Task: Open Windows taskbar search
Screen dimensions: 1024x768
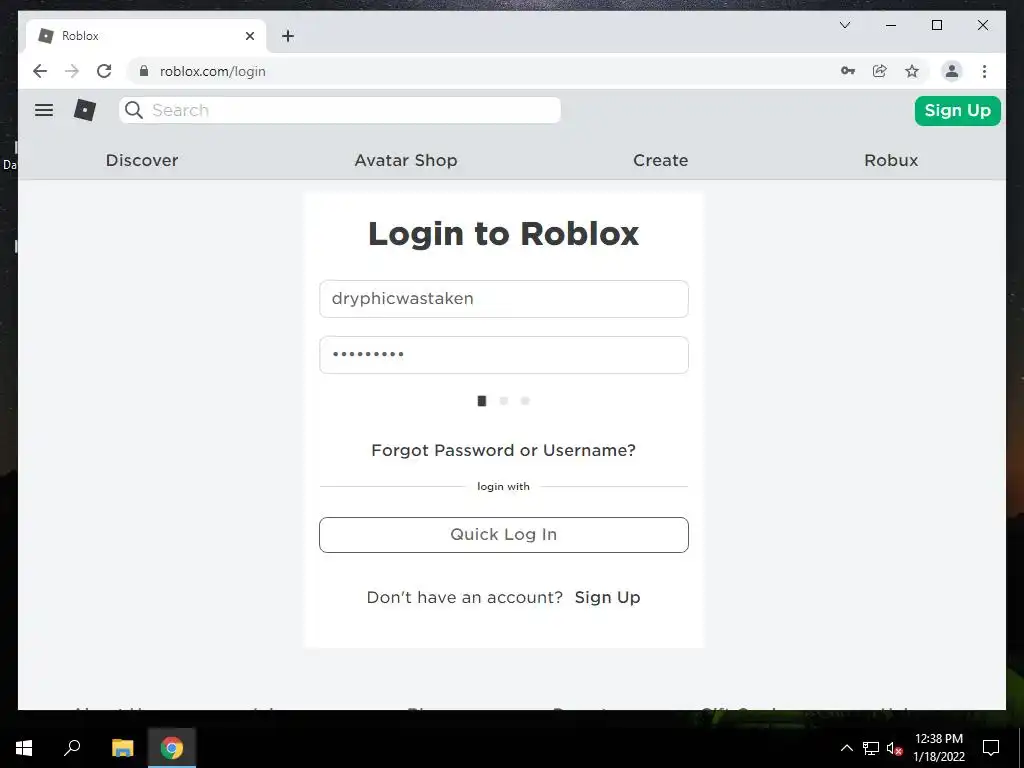Action: pos(72,748)
